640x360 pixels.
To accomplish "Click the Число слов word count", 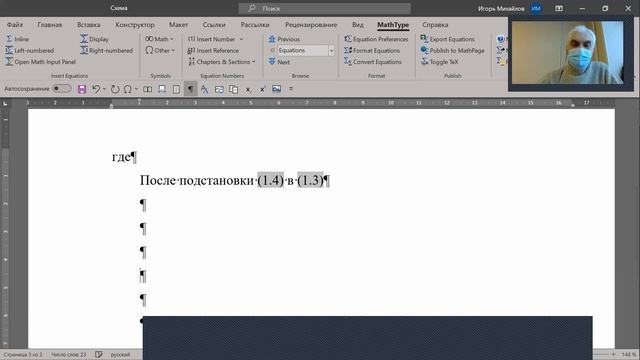I will [69, 354].
